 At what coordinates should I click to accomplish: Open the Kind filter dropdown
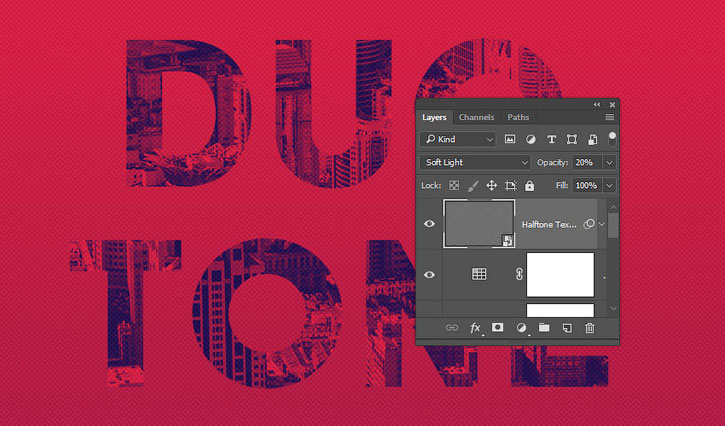(458, 139)
